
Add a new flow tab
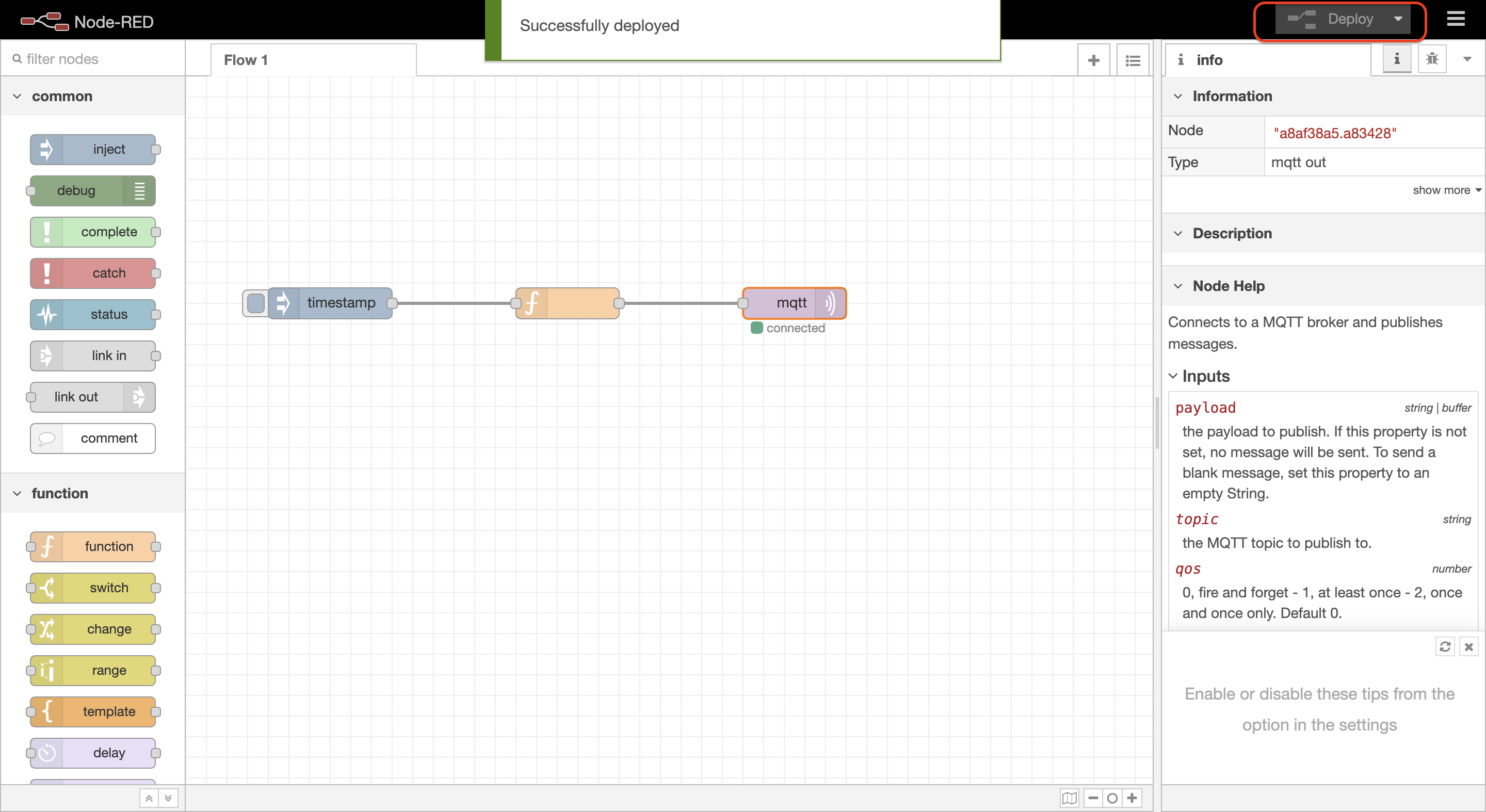(x=1093, y=60)
